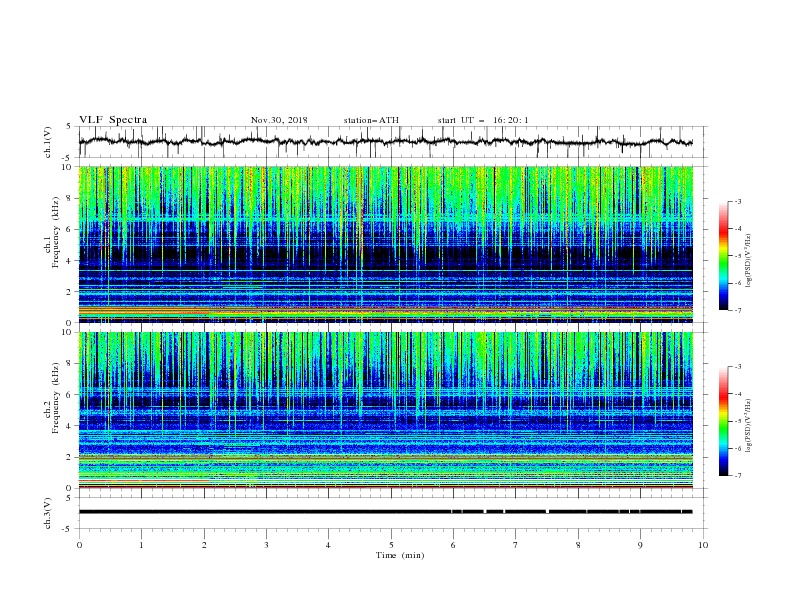Click time axis tick label '1'
Image resolution: width=792 pixels, height=612 pixels.
(141, 545)
